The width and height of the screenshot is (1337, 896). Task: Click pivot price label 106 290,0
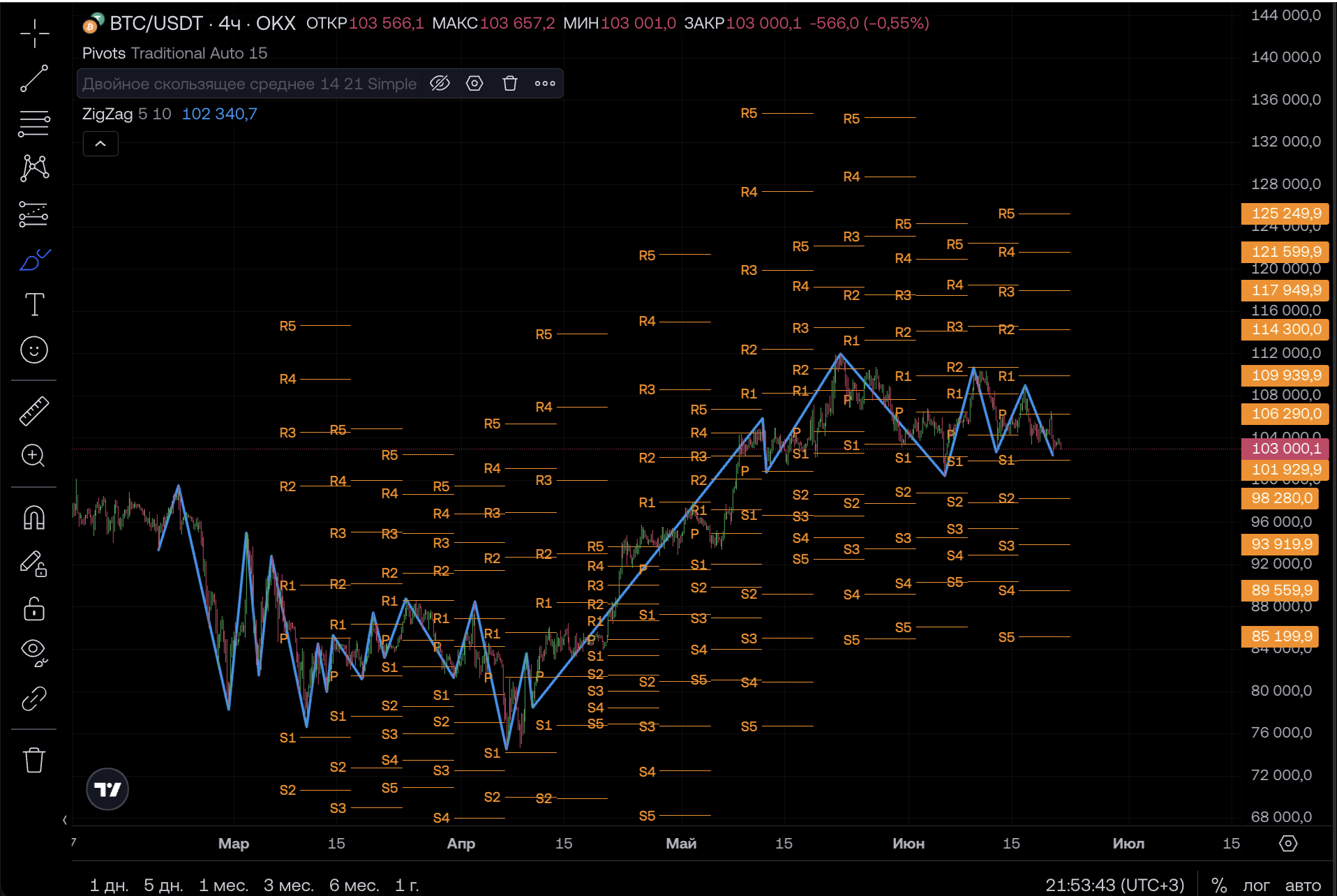point(1285,414)
